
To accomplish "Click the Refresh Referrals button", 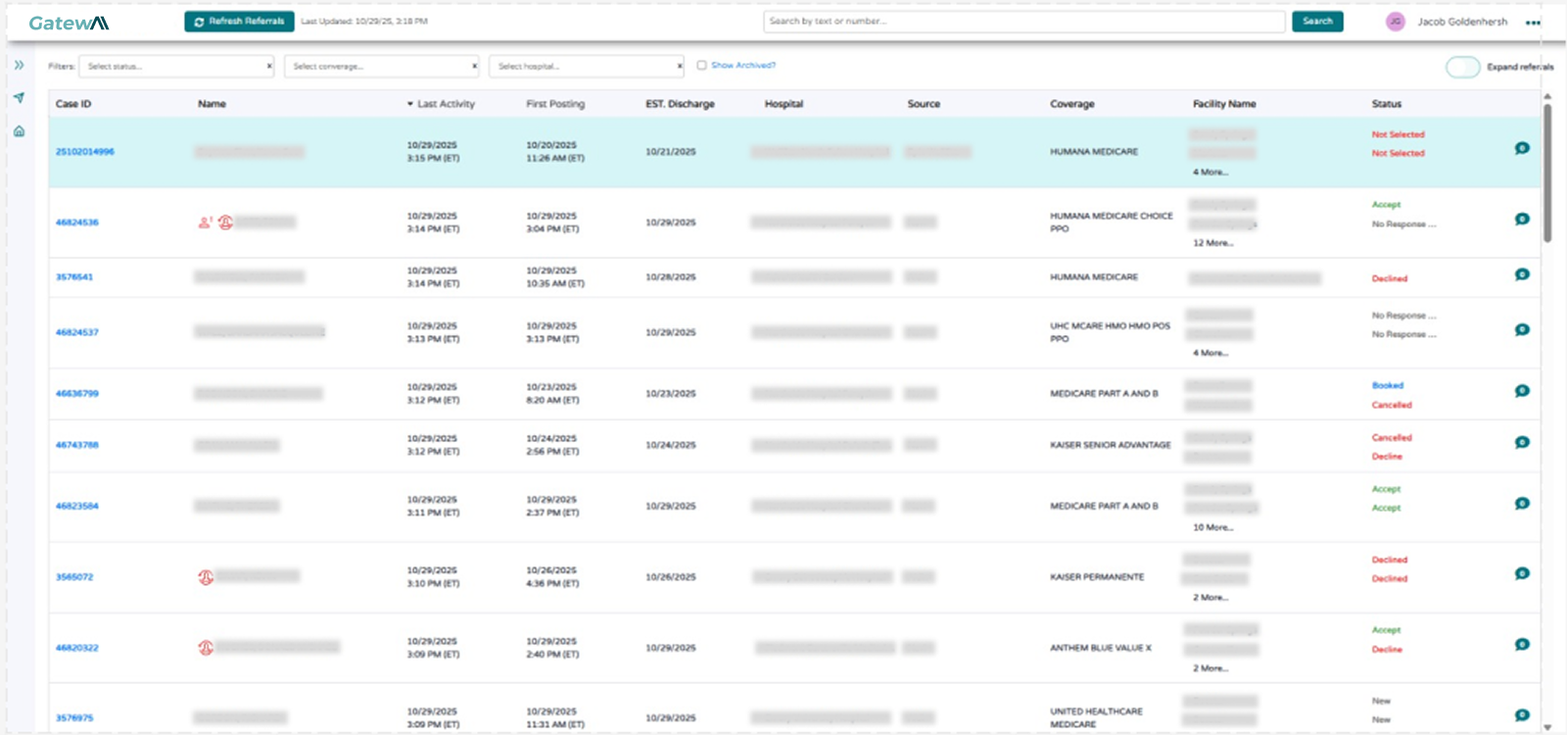I will pos(239,22).
